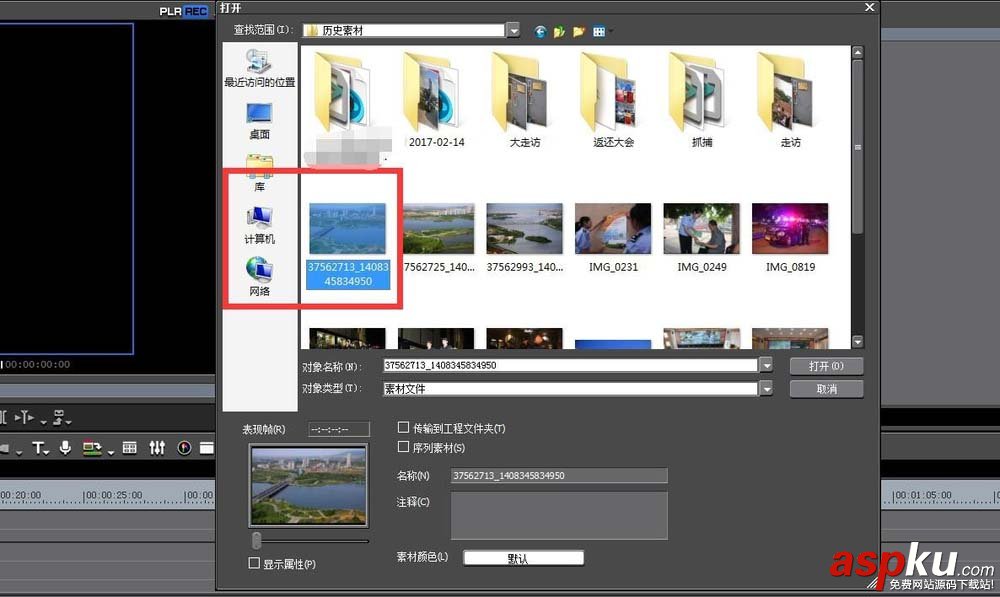This screenshot has width=1000, height=597.
Task: Create a new folder using the folder icon
Action: pos(578,31)
